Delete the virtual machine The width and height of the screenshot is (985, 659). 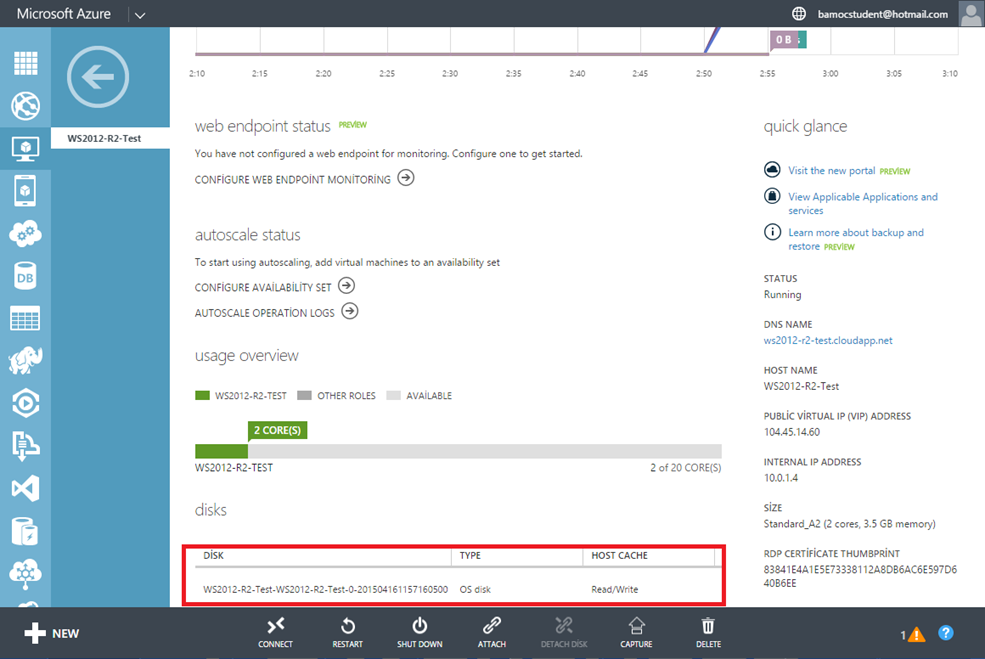708,633
